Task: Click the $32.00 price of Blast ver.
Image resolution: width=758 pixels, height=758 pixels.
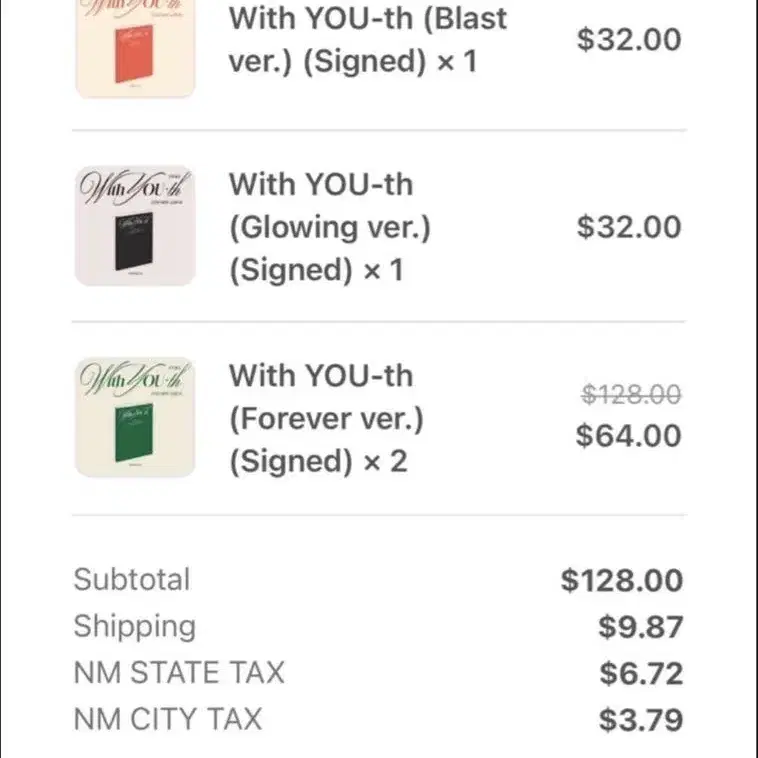Action: [629, 40]
